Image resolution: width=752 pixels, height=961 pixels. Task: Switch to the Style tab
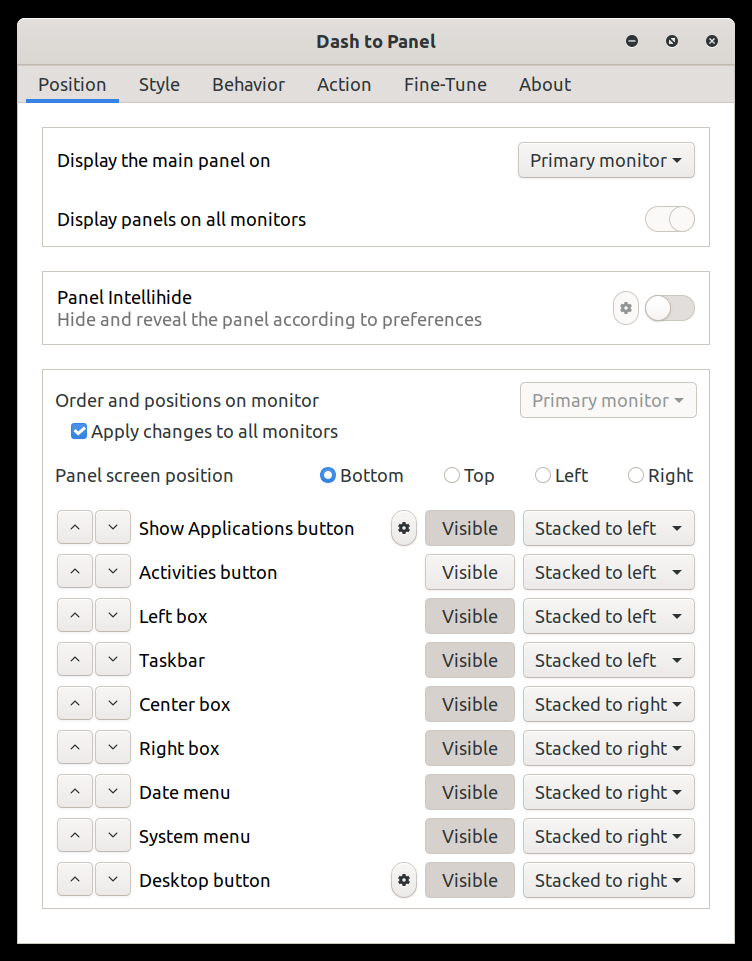[x=159, y=85]
